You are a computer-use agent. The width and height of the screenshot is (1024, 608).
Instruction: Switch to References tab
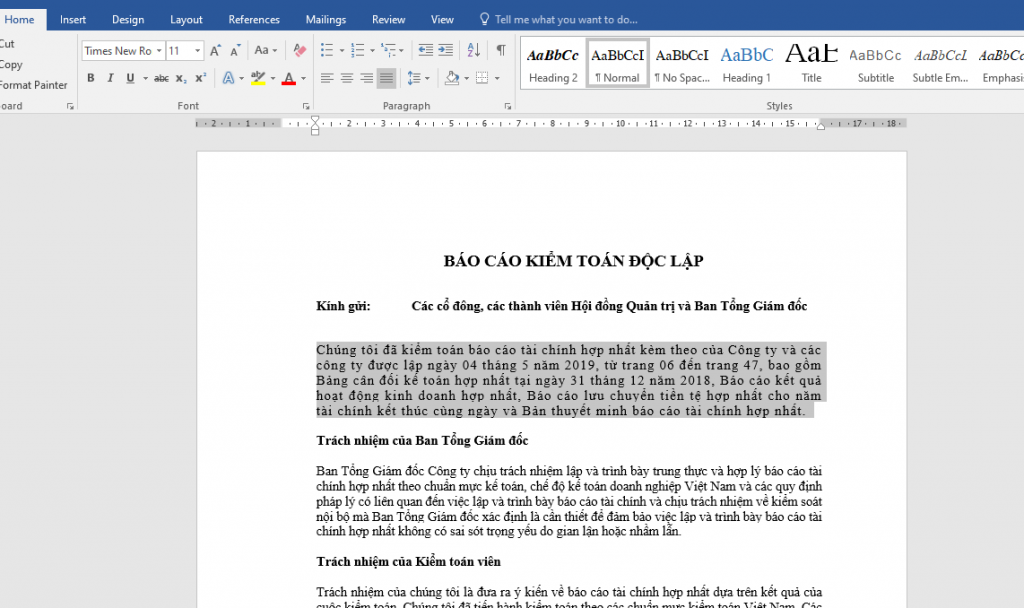254,20
